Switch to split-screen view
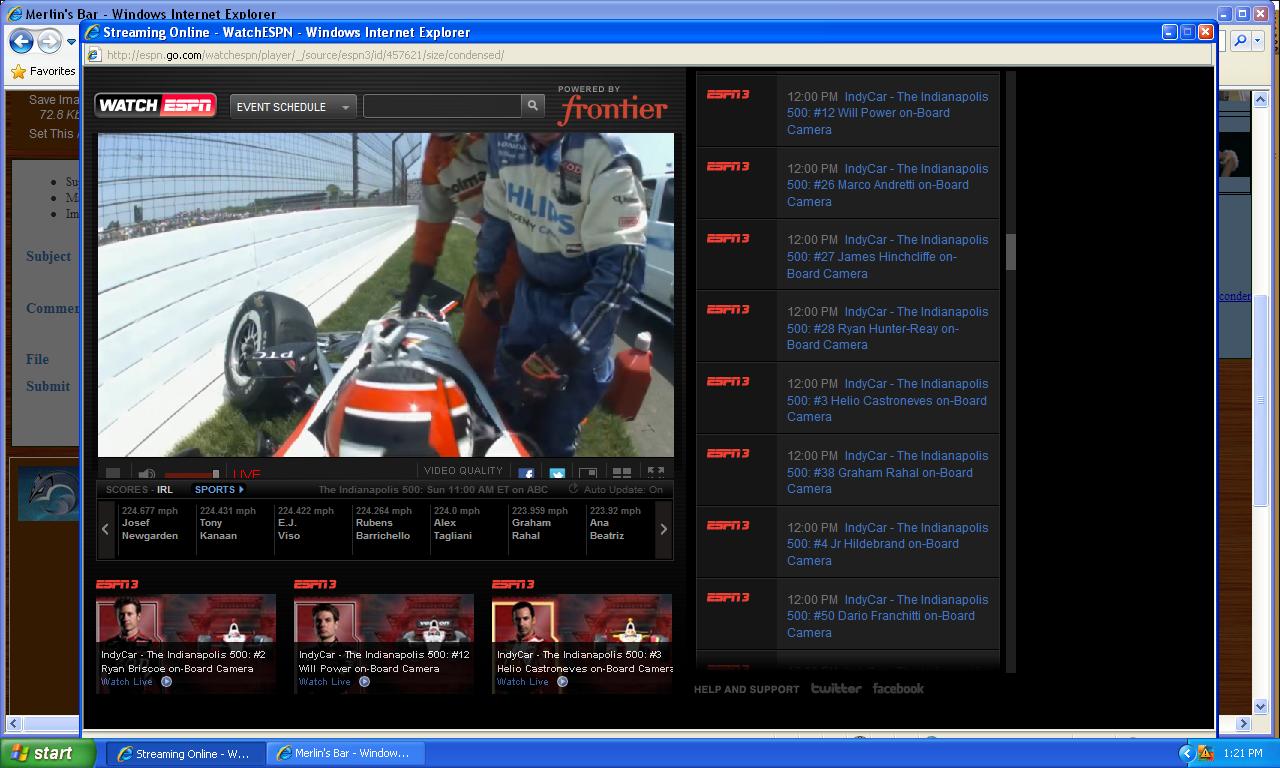Screen dimensions: 1280x768 (x=622, y=474)
